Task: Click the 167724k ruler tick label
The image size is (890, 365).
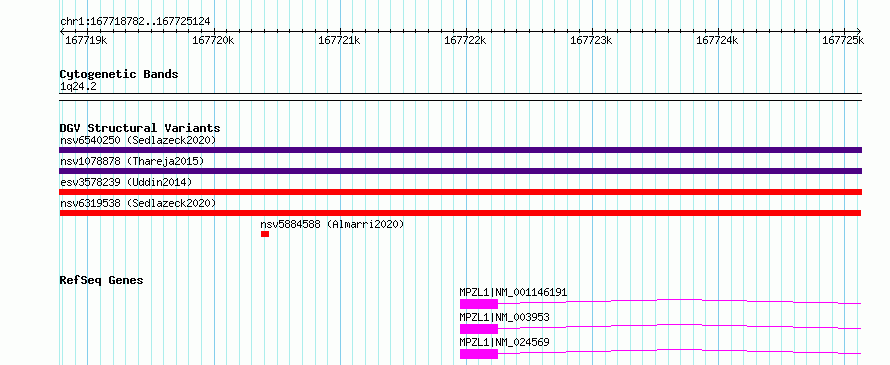Action: (717, 40)
